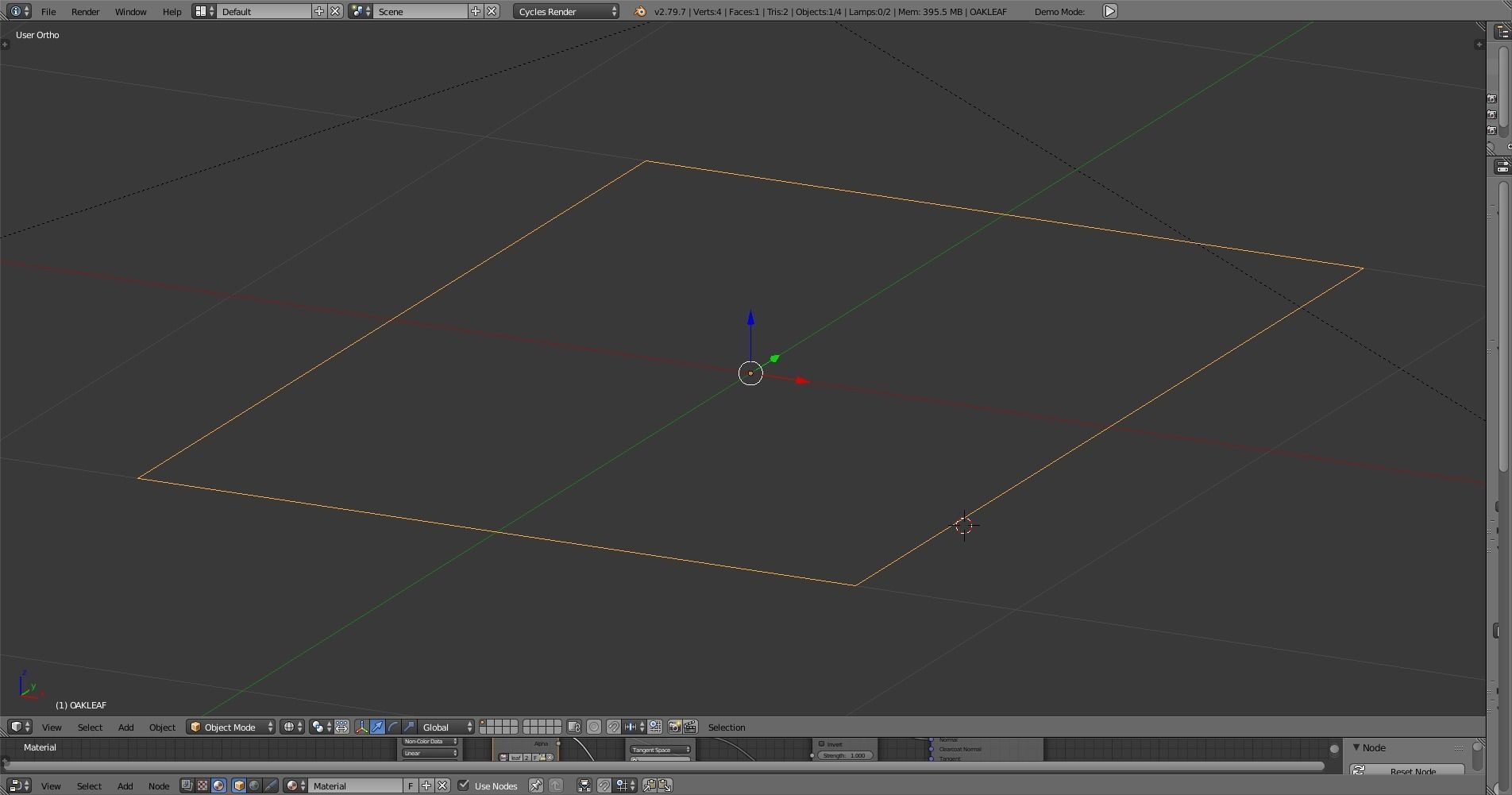Select world shader nodes type
Screen dimensions: 1512x795
coord(254,785)
